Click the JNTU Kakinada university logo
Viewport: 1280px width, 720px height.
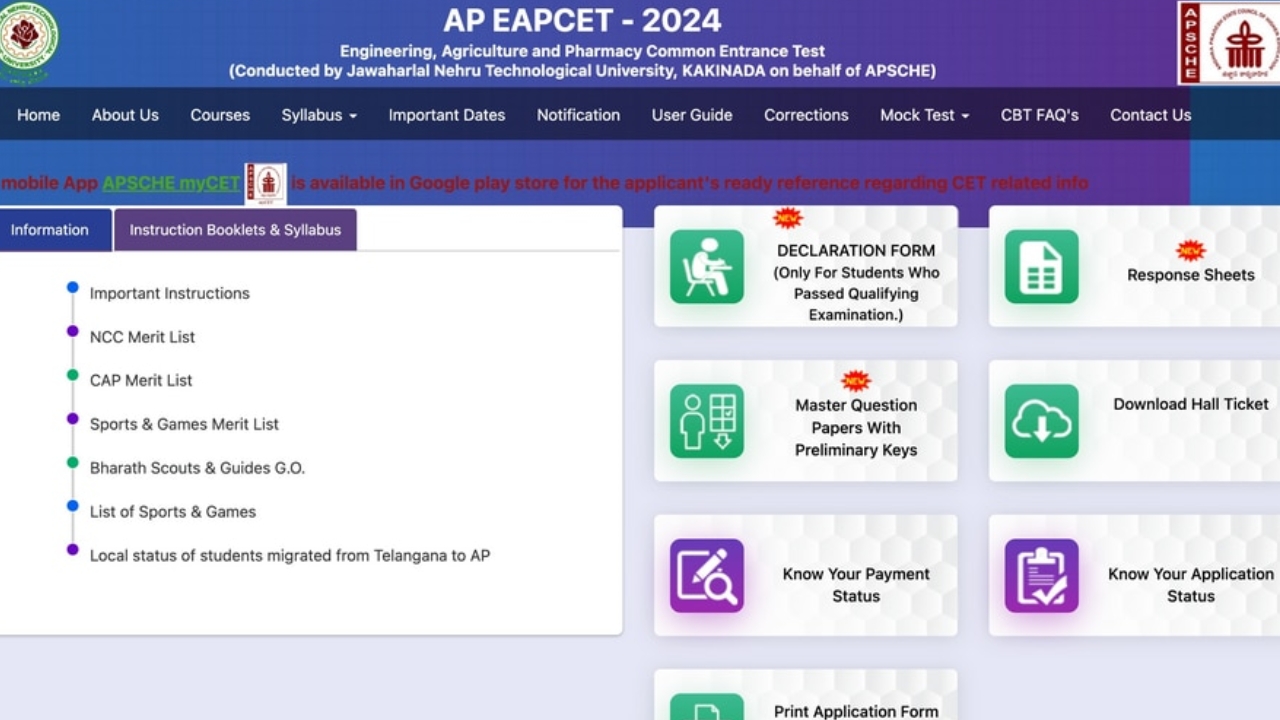coord(26,42)
